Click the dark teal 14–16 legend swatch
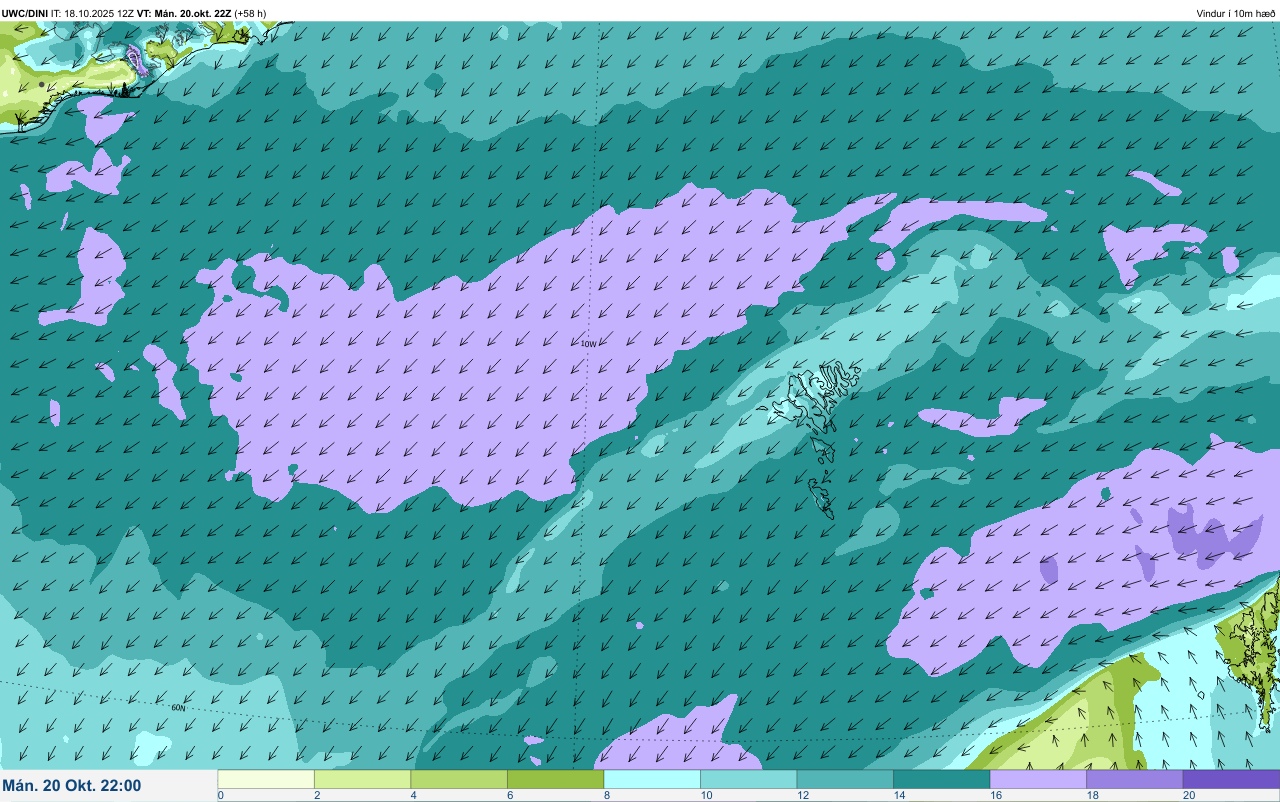1280x802 pixels. tap(941, 779)
